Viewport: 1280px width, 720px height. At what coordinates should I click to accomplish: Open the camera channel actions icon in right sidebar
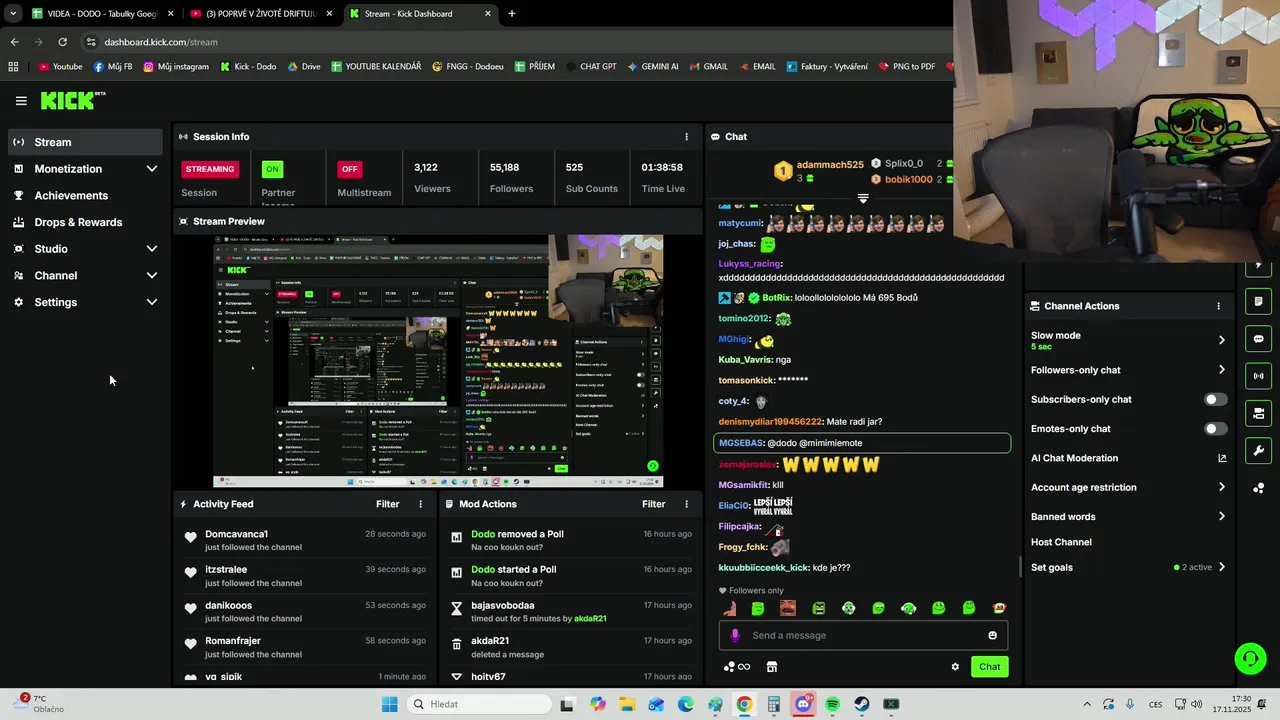tap(1258, 413)
